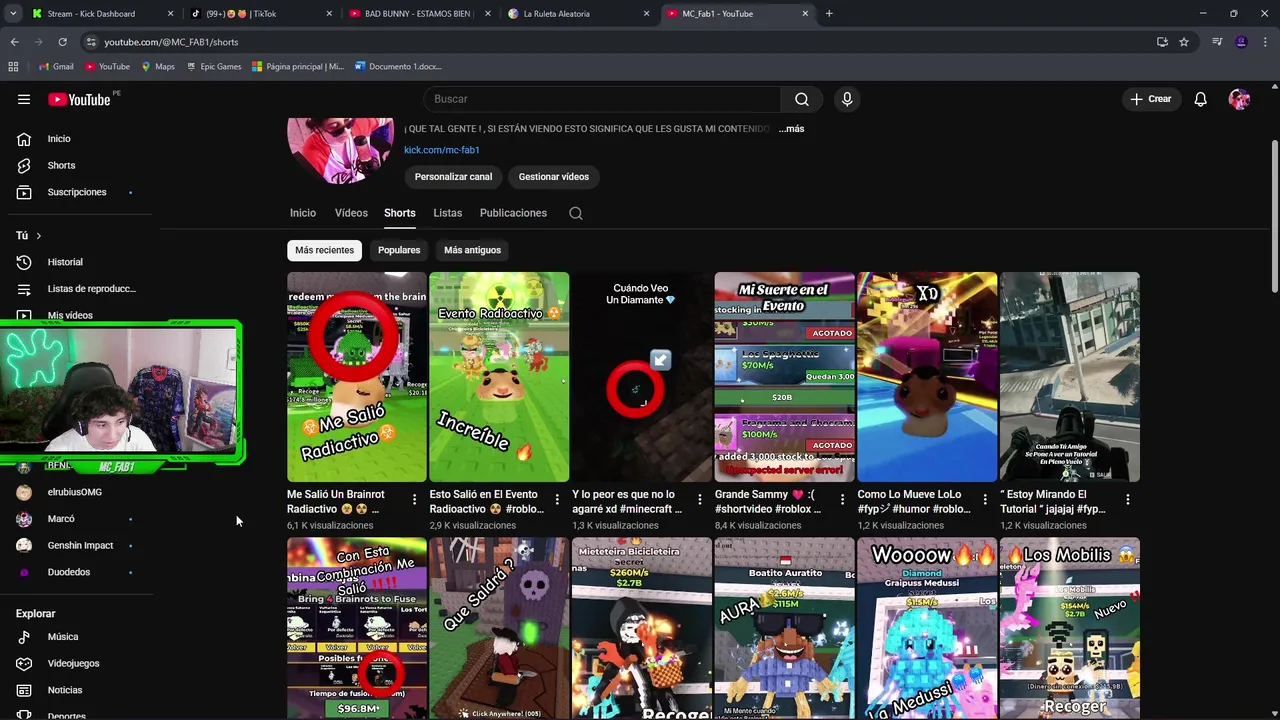Open Documento 1.docx bookmark

click(398, 66)
